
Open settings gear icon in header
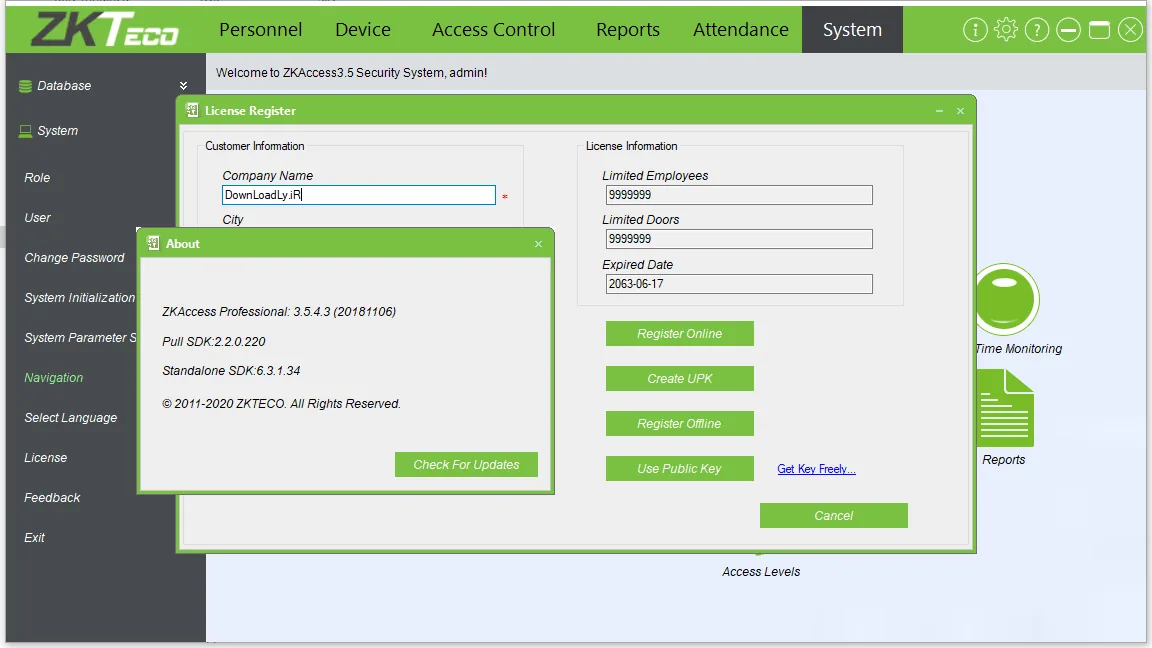(1006, 30)
